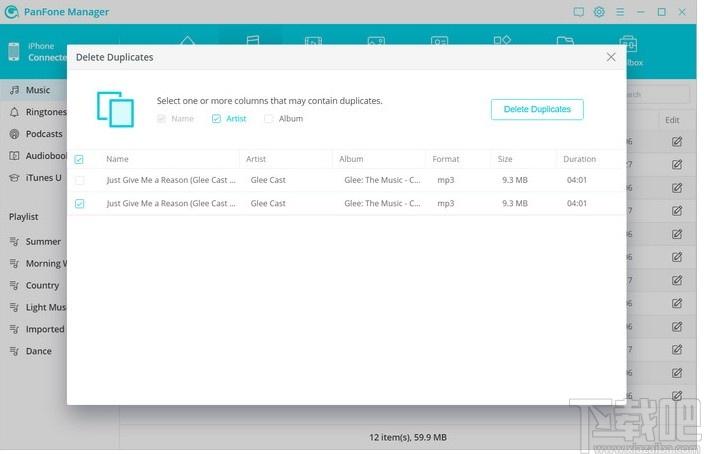Click the Glee Cast artist in first row
The width and height of the screenshot is (704, 454).
point(268,180)
